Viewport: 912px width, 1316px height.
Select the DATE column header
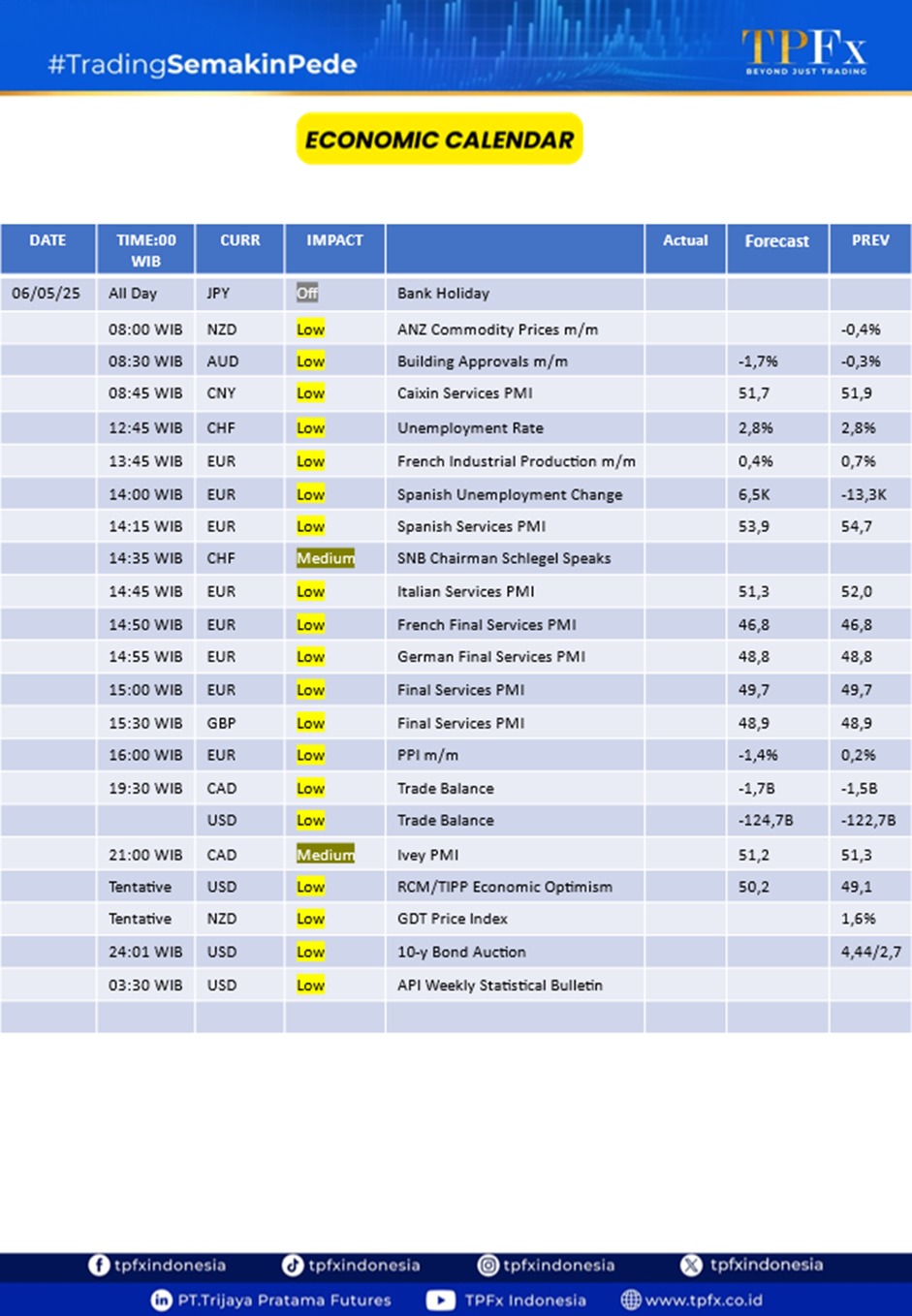47,249
